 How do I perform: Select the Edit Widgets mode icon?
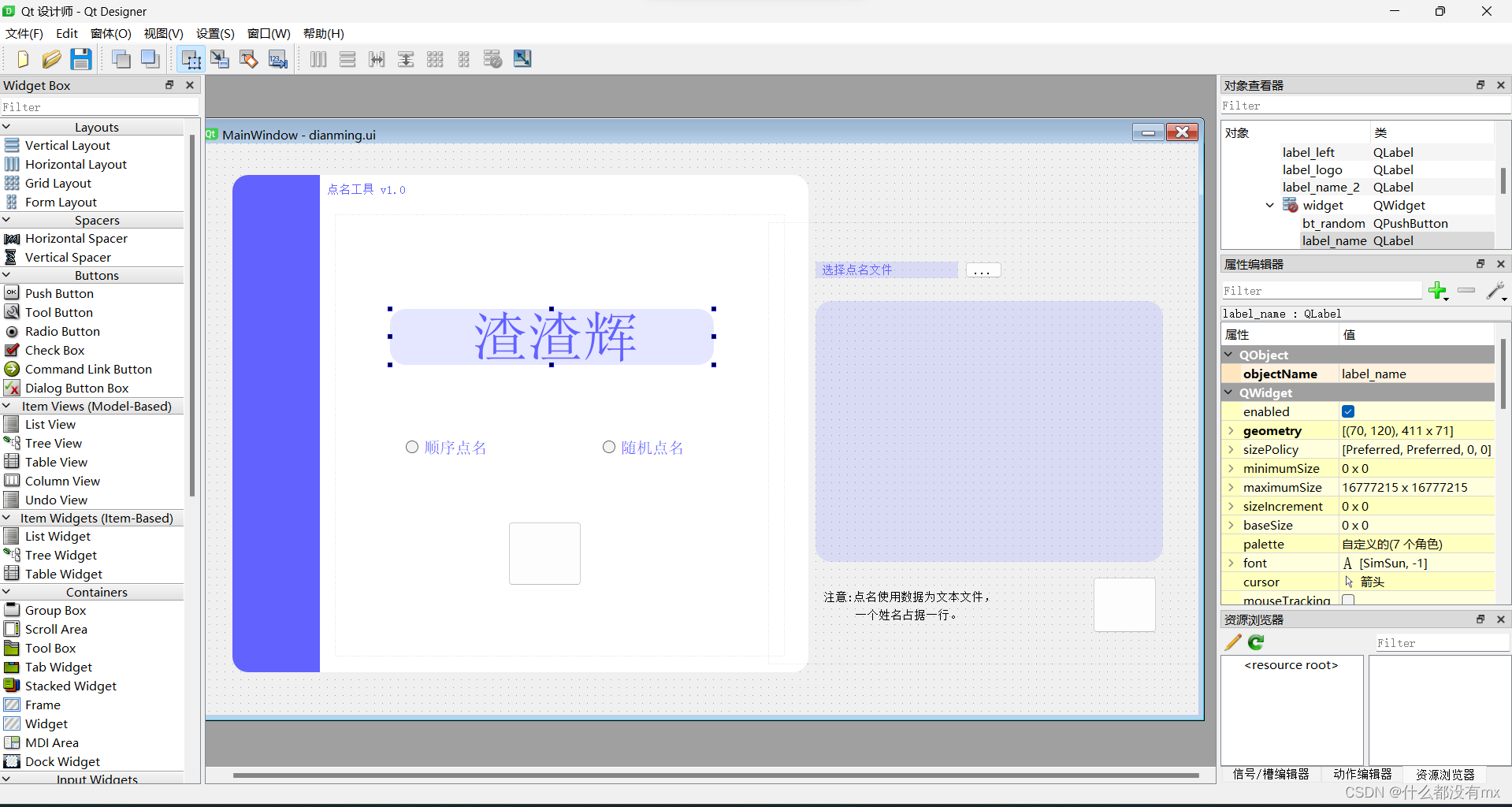pyautogui.click(x=191, y=59)
